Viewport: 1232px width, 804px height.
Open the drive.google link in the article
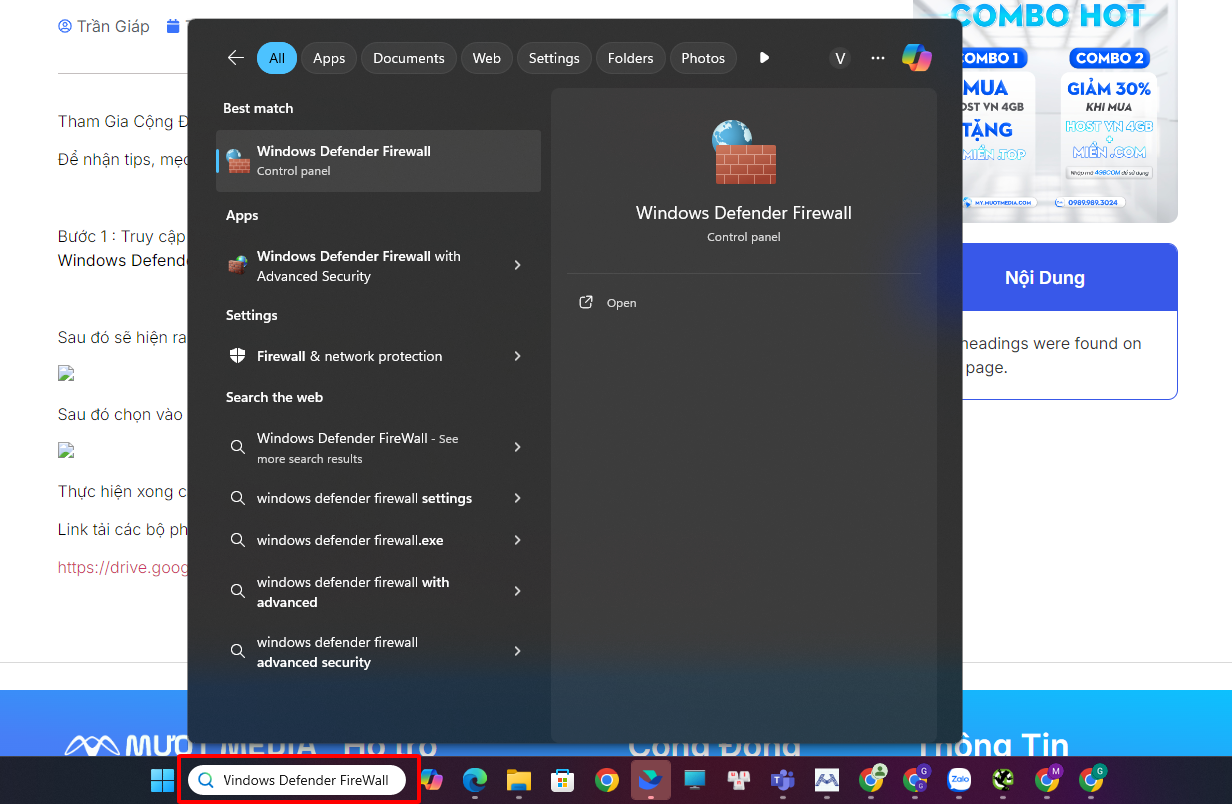pyautogui.click(x=123, y=567)
